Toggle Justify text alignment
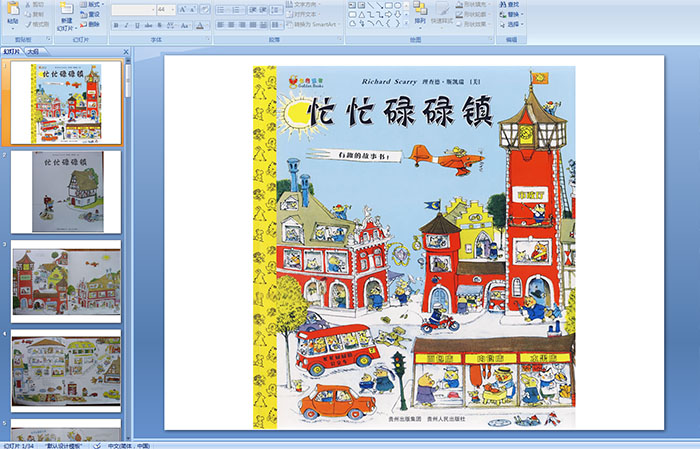The image size is (700, 449). (253, 25)
